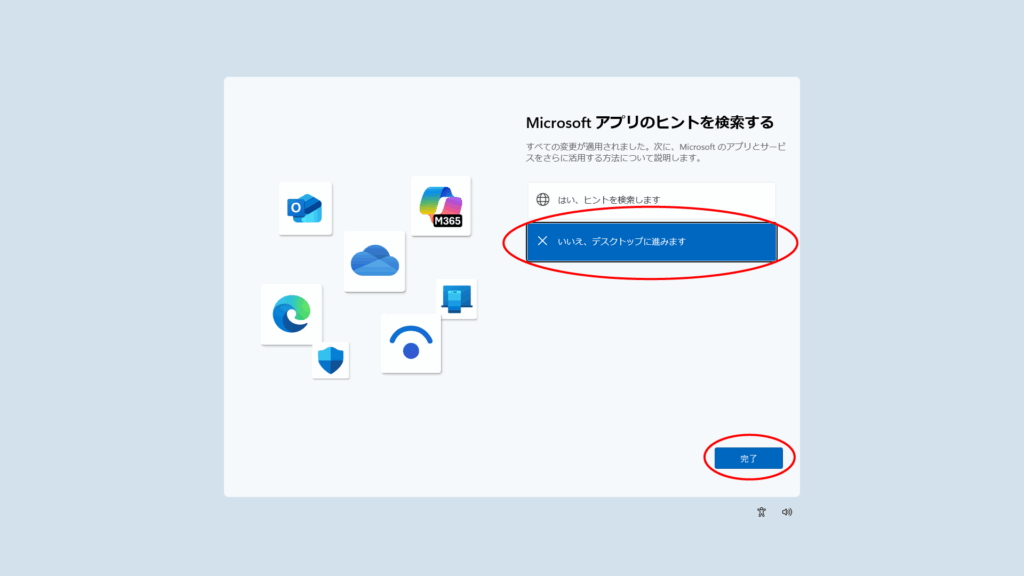This screenshot has height=576, width=1024.
Task: Click the Microsoft Edge icon
Action: (x=291, y=314)
